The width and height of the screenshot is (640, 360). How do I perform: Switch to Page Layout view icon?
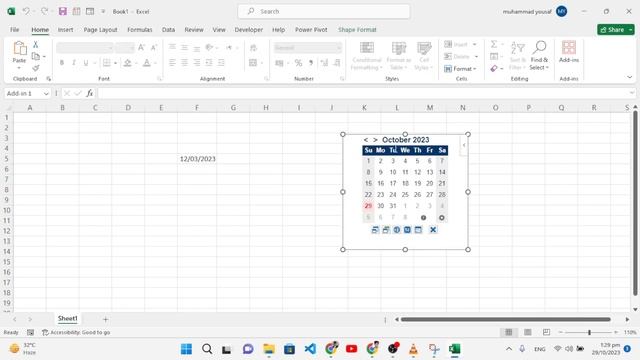(528, 332)
